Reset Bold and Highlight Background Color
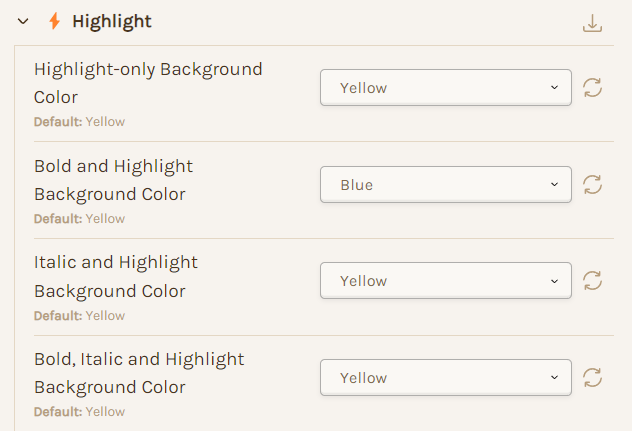The image size is (632, 431). click(x=592, y=184)
